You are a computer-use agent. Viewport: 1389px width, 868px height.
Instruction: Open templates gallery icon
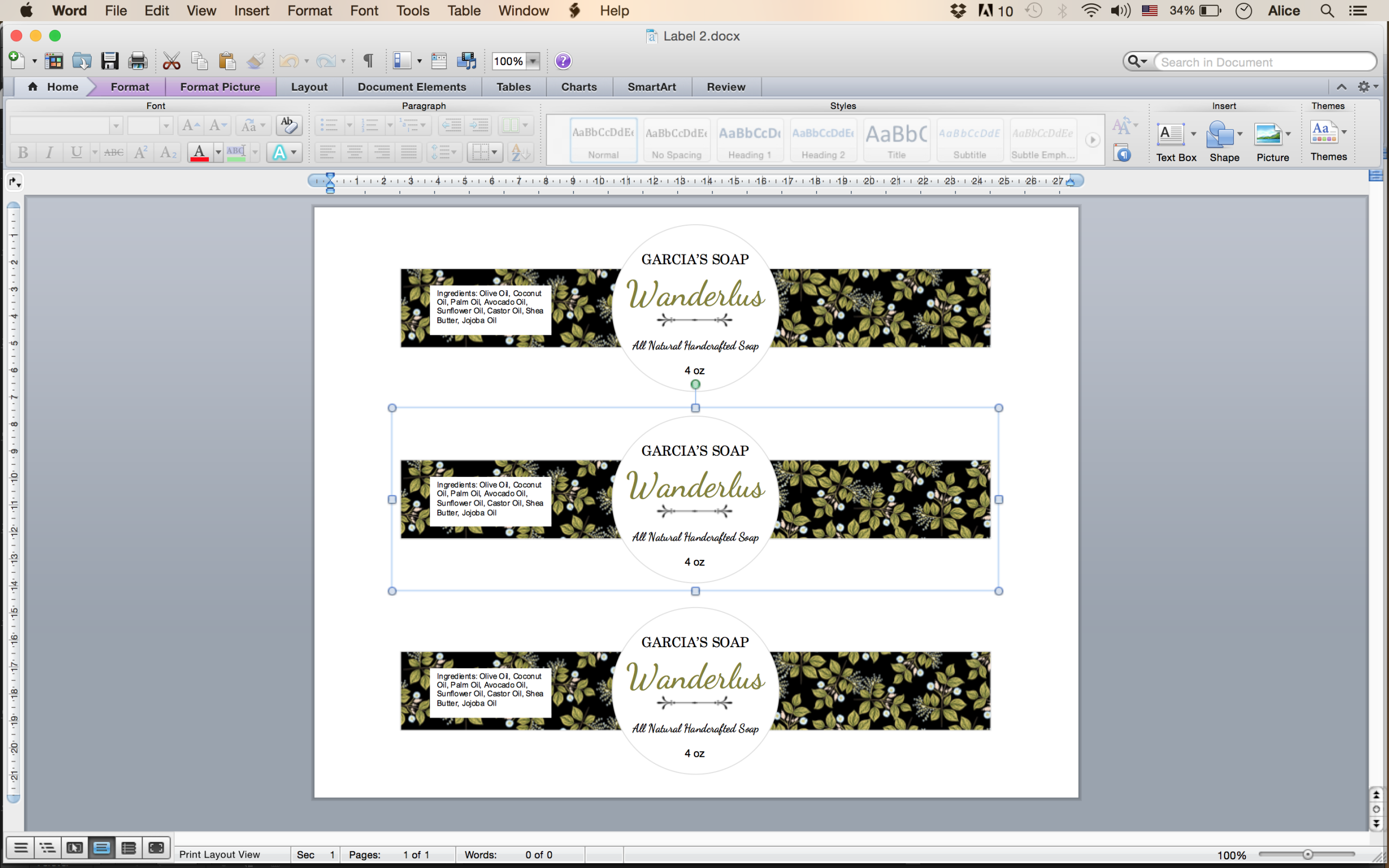54,61
